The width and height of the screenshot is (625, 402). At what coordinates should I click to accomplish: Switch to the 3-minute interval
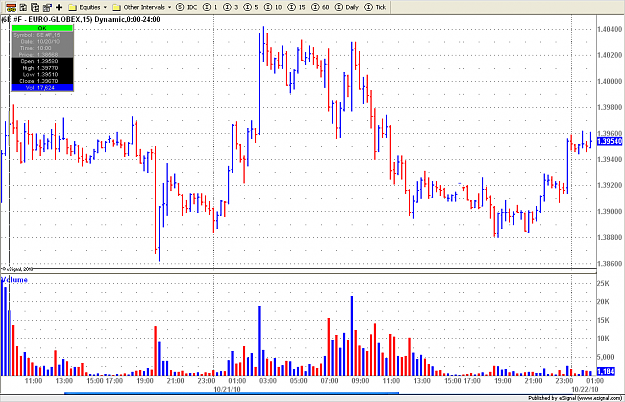(x=230, y=7)
